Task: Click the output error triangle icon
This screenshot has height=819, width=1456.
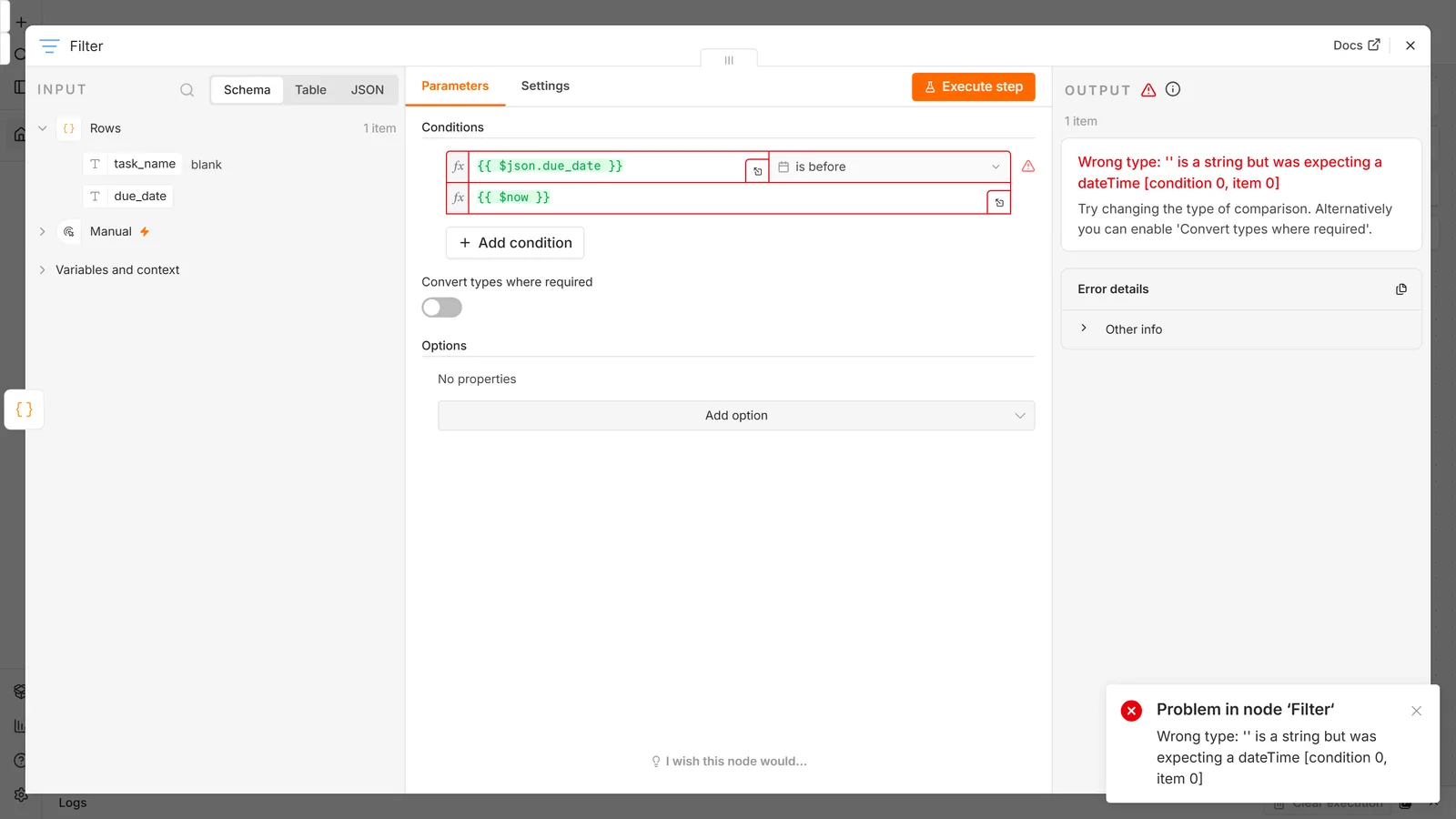Action: click(x=1148, y=89)
